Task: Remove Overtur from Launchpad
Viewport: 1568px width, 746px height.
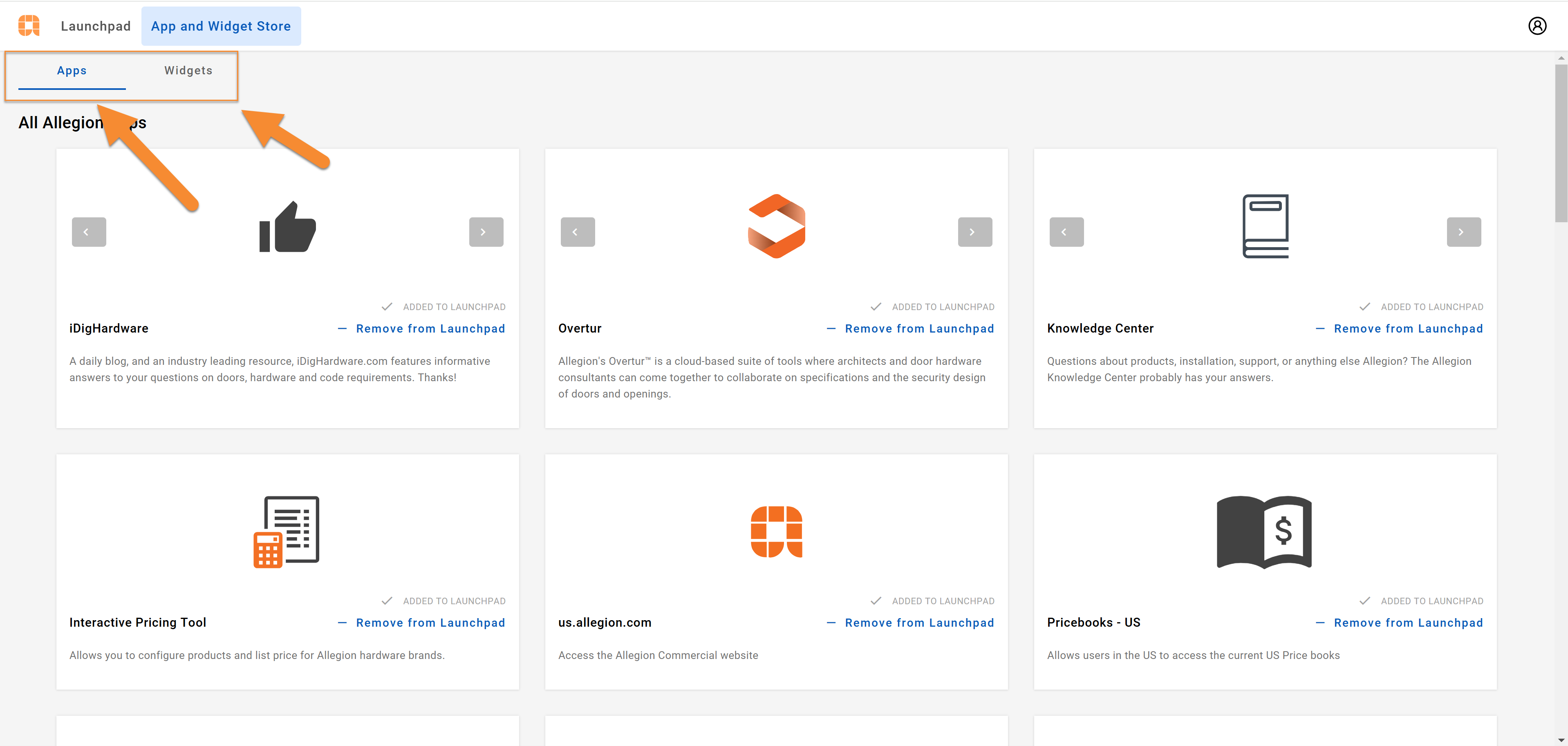Action: tap(910, 328)
